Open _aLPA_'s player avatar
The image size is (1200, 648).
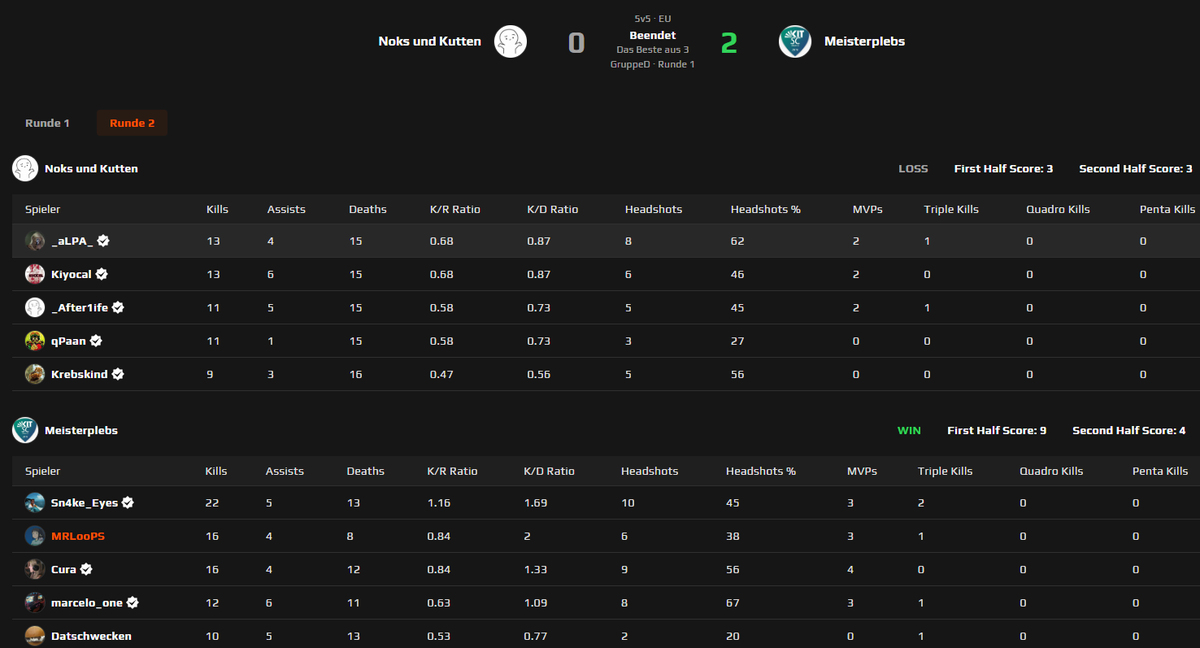(x=33, y=240)
